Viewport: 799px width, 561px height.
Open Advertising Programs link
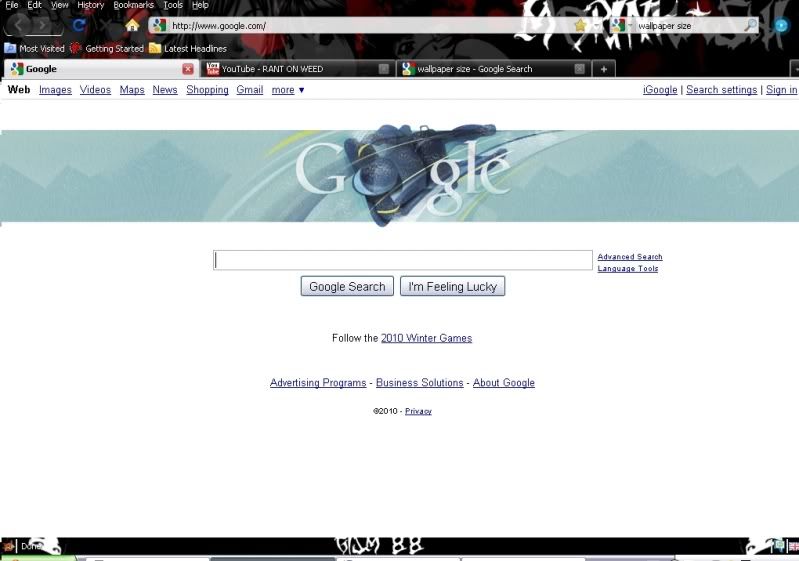tap(318, 383)
